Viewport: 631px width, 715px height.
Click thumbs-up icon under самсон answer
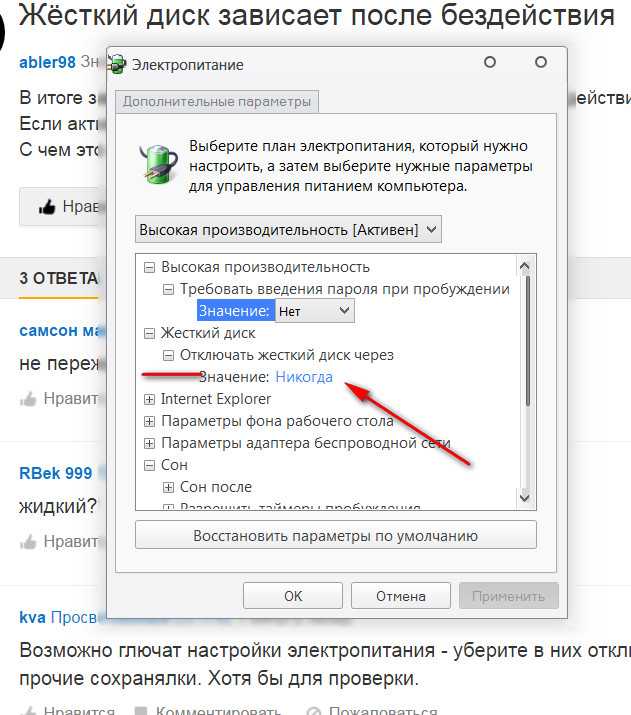28,399
